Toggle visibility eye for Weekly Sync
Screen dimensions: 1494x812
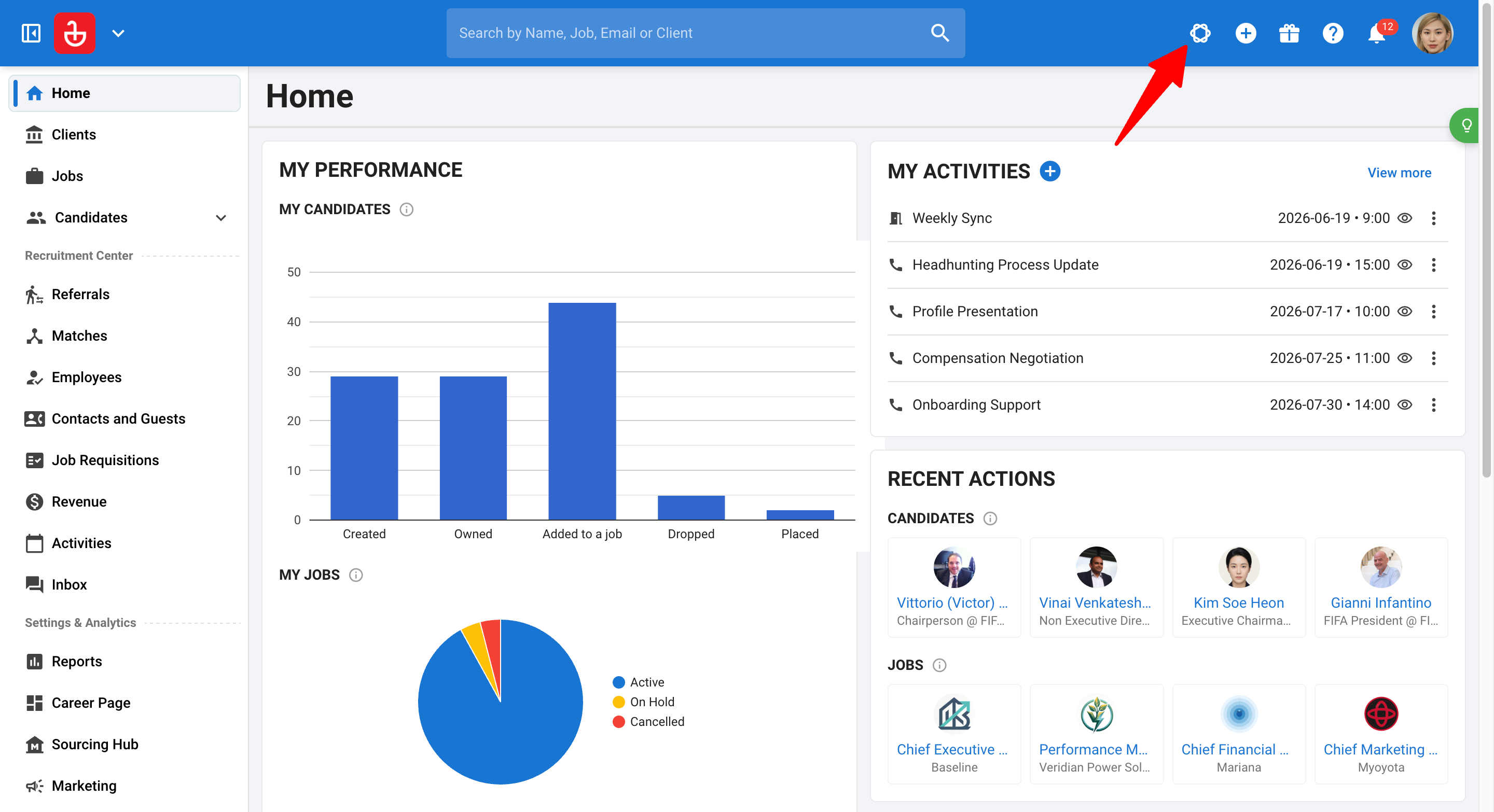(x=1404, y=218)
